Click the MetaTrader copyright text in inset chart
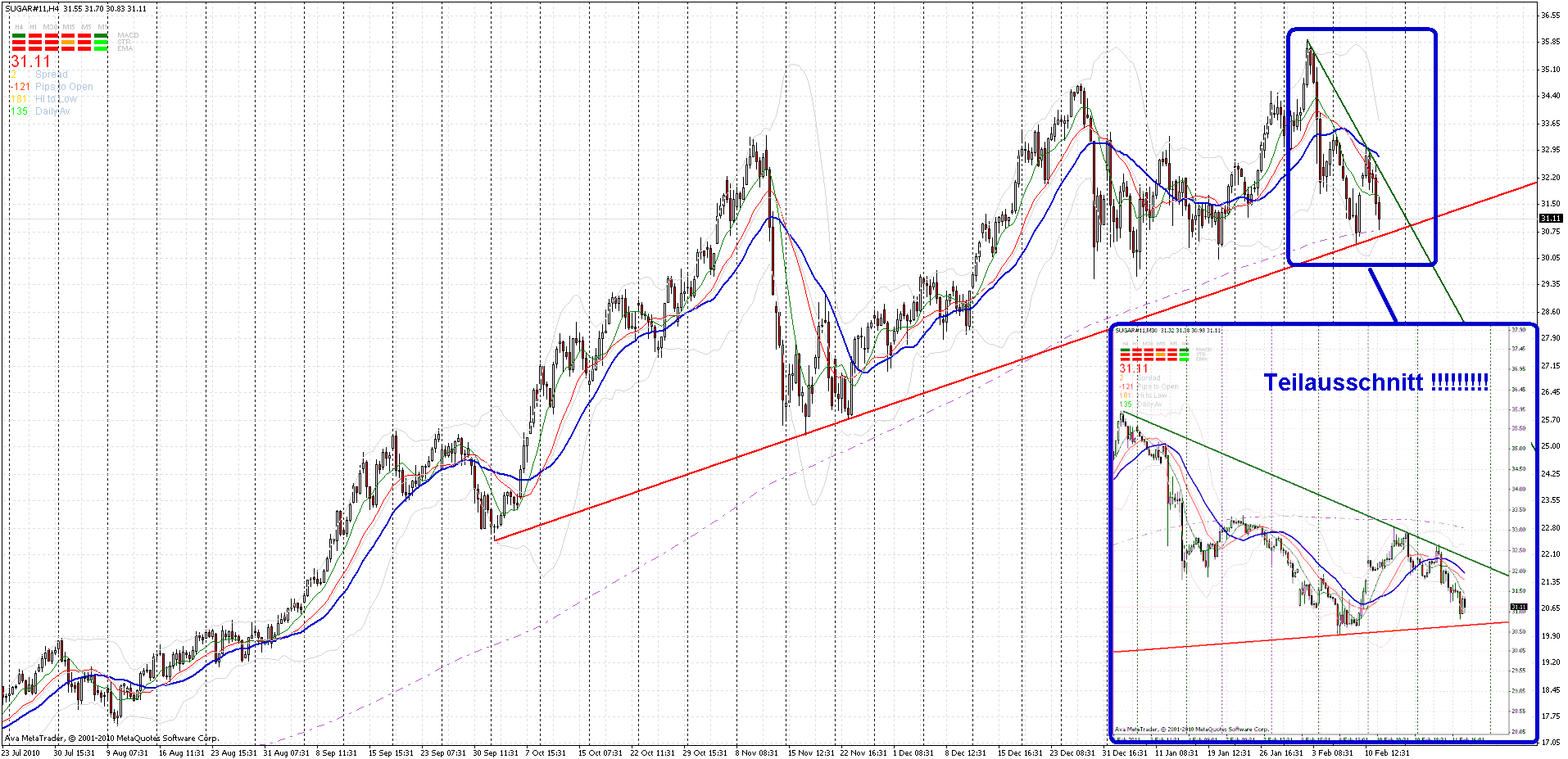1568x759 pixels. coord(1192,729)
